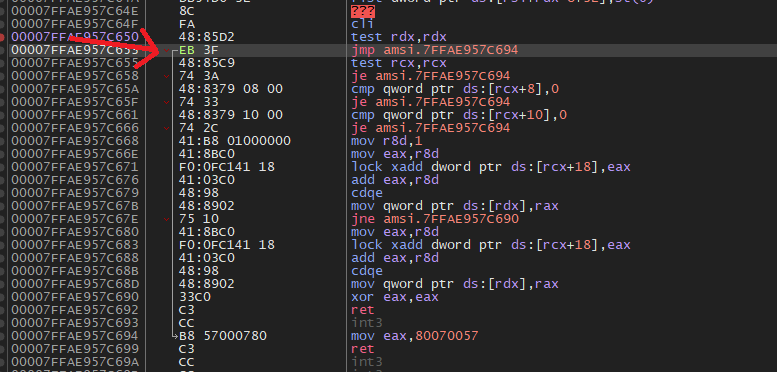Select the int3 instruction at address 00007FFAE957C693
779x372 pixels.
tap(367, 323)
